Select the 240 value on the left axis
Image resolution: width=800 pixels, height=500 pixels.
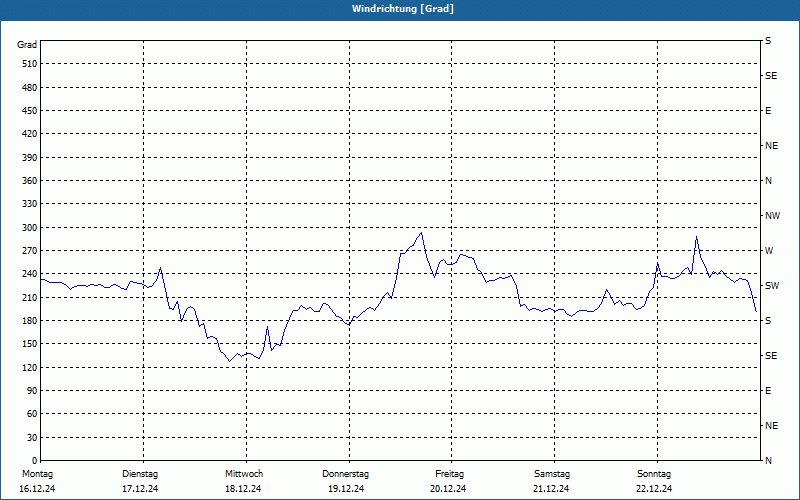(x=30, y=274)
